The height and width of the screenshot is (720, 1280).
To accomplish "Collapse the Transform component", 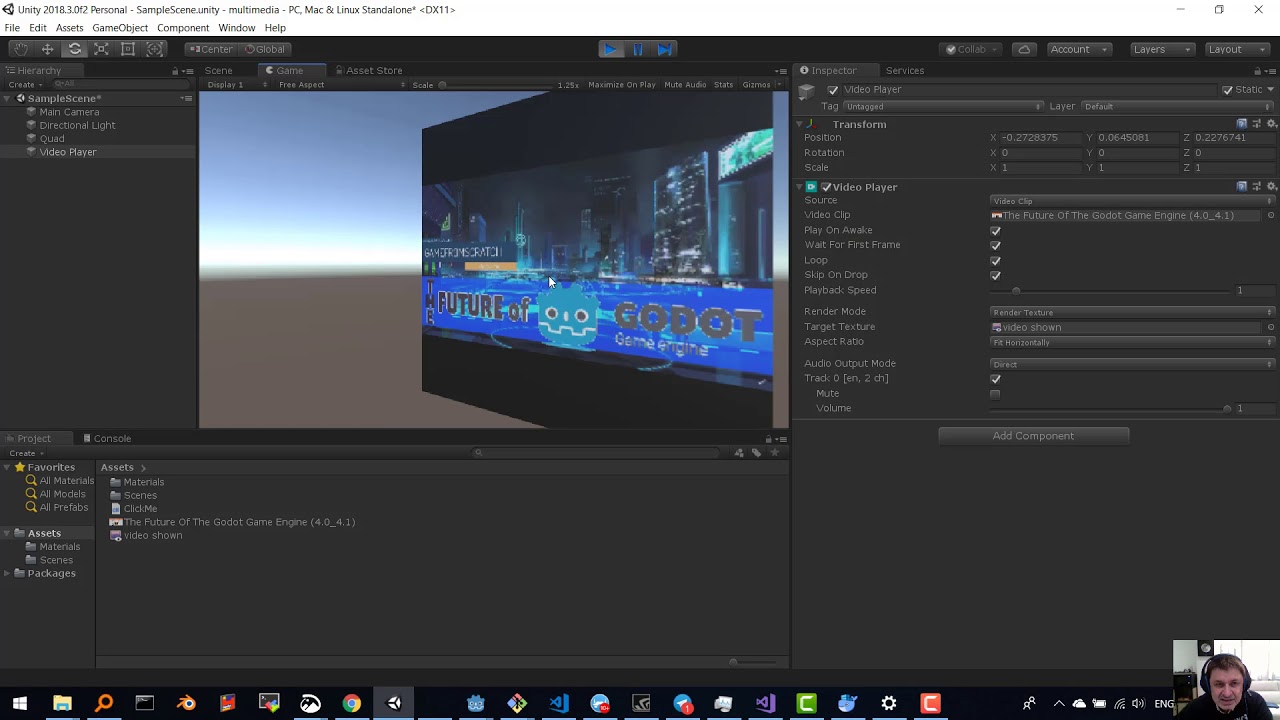I will [800, 125].
